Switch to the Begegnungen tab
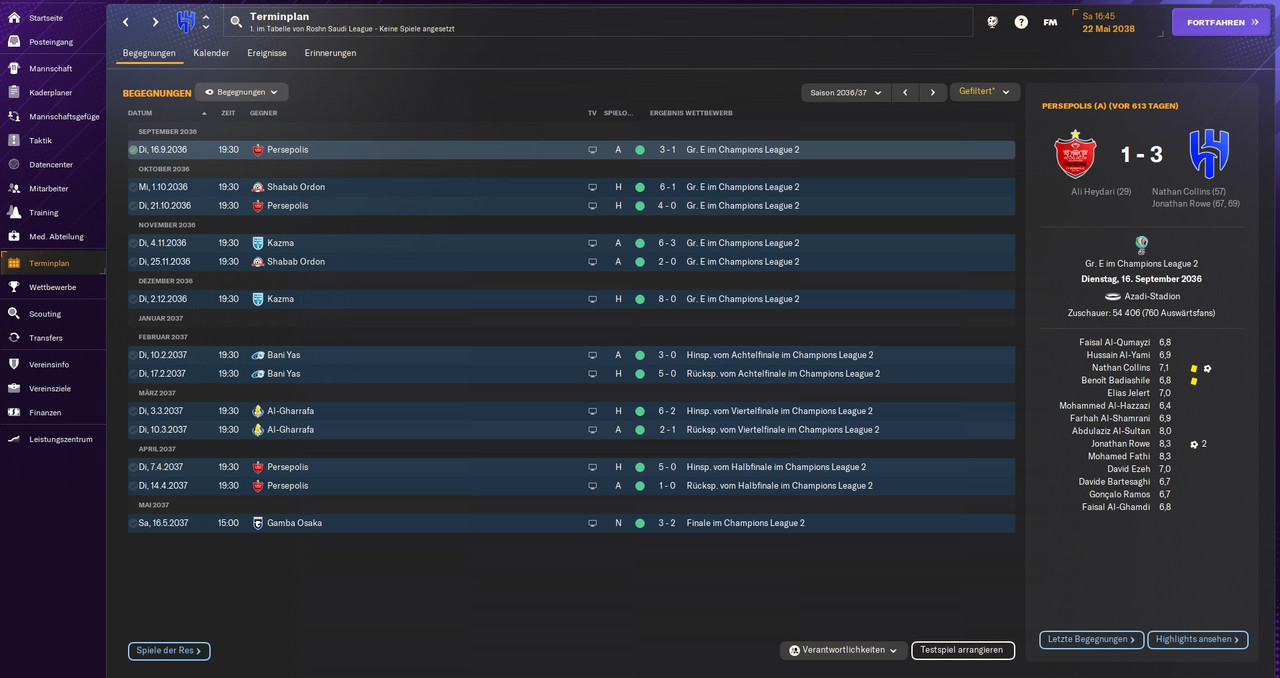Viewport: 1280px width, 678px height. 149,53
